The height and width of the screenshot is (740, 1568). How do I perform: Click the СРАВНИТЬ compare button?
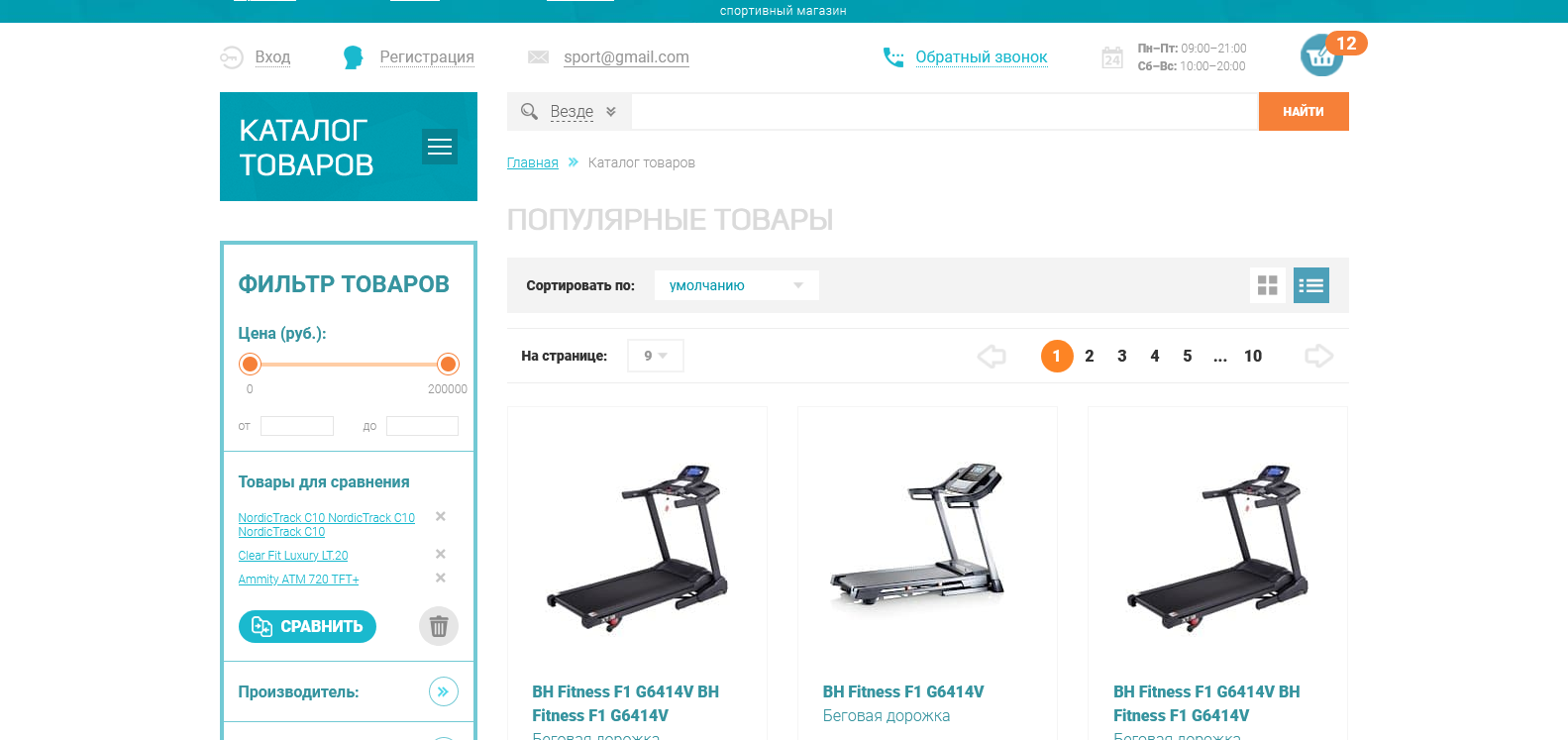point(307,626)
